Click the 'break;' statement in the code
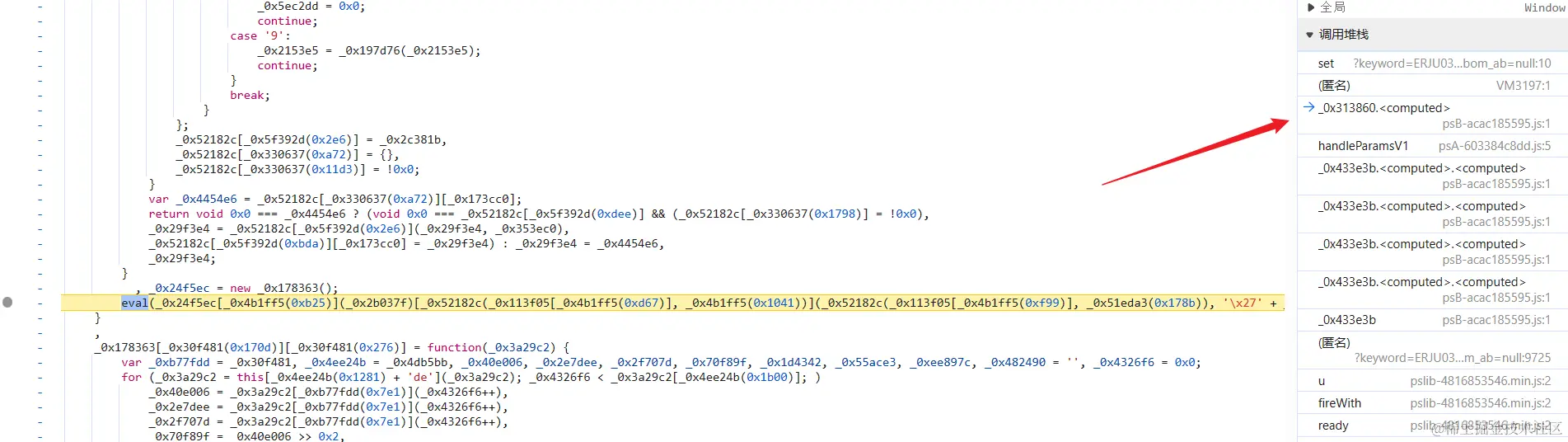 250,96
